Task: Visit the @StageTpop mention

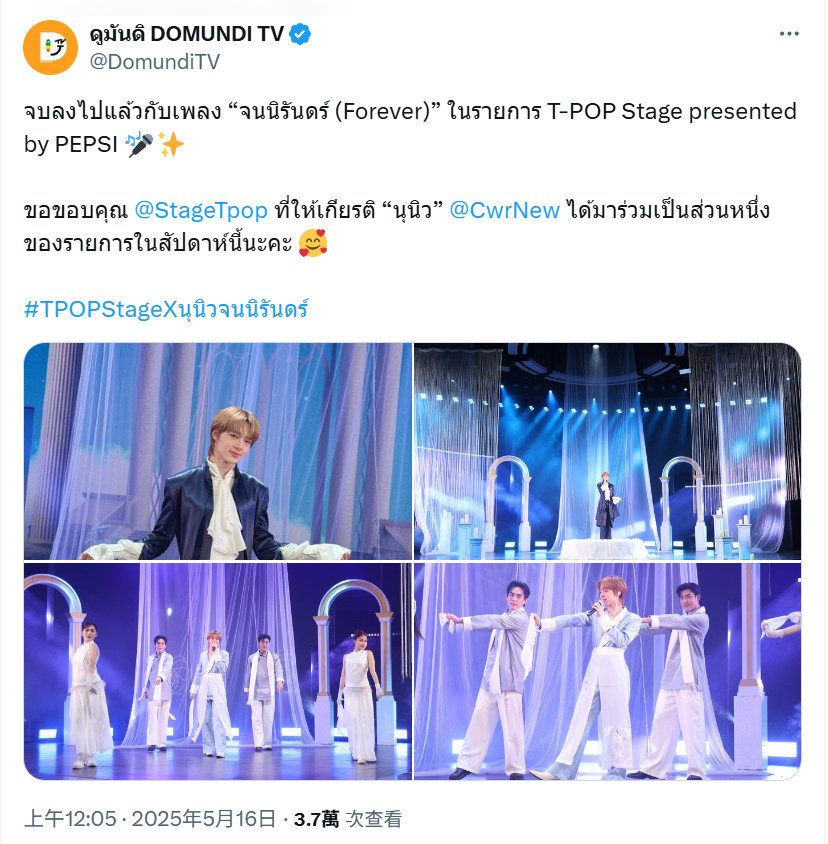Action: click(200, 210)
